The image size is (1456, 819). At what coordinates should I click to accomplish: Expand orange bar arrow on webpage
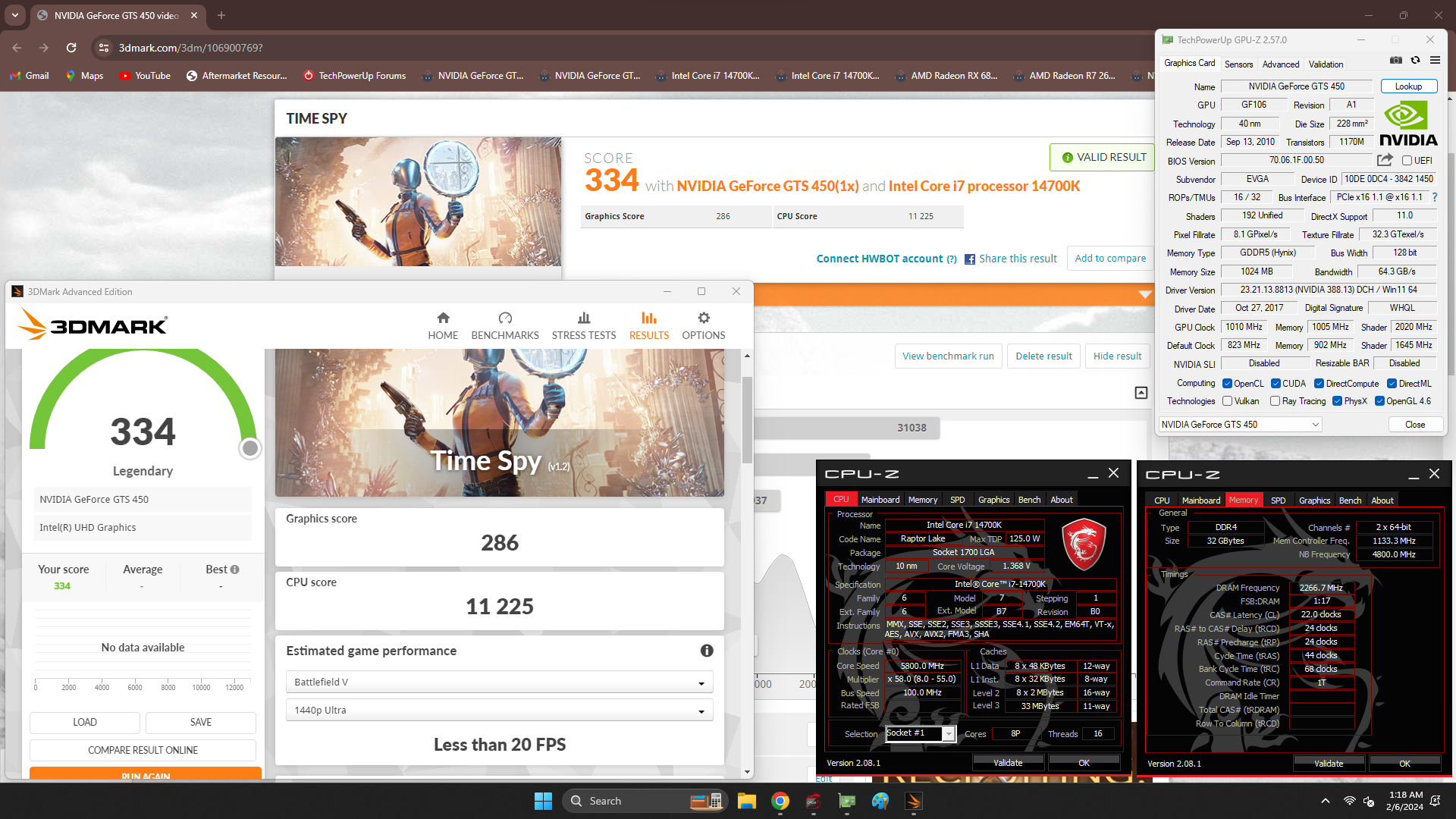[x=1145, y=294]
